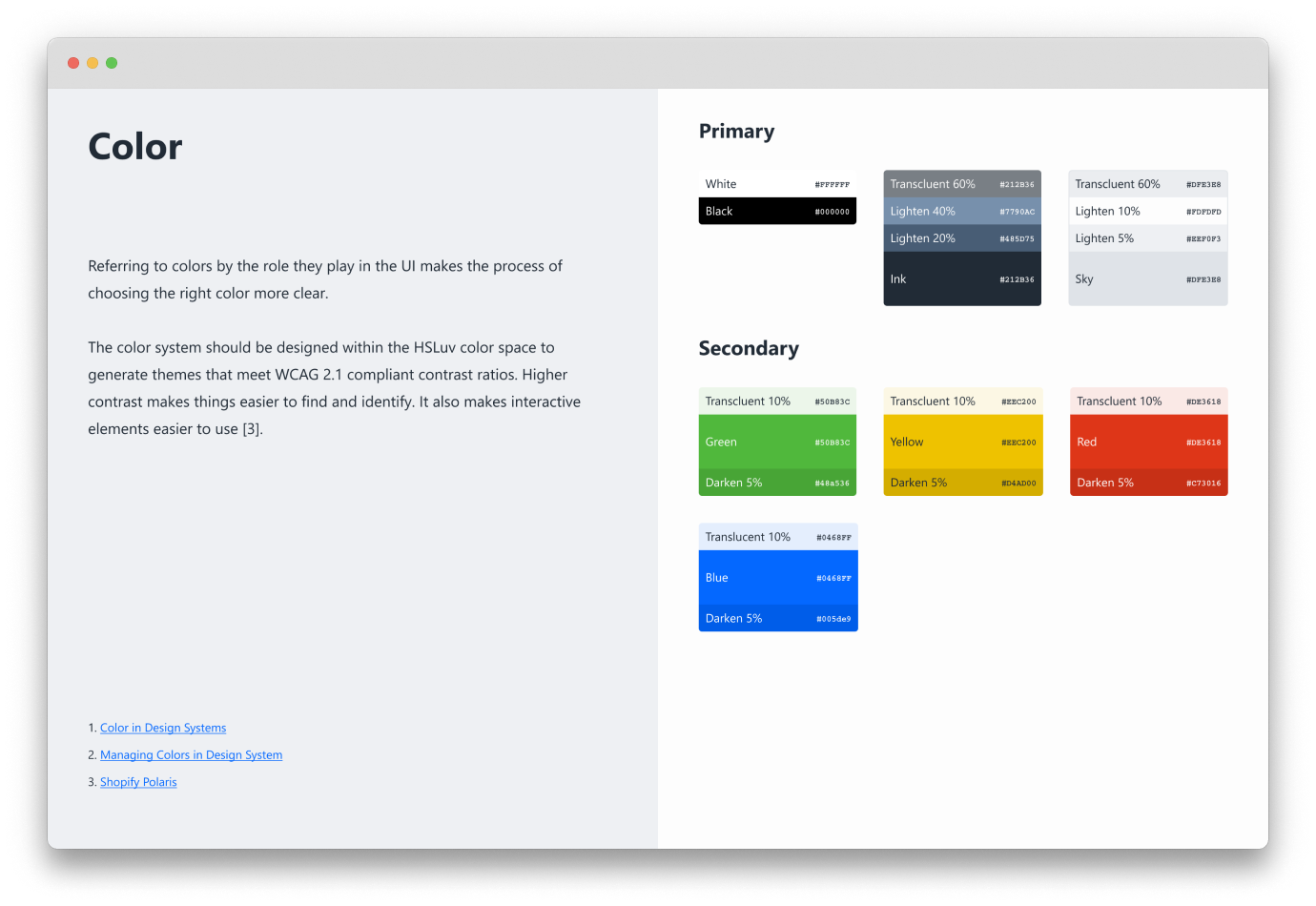Select the White color swatch
Image resolution: width=1316 pixels, height=906 pixels.
[x=777, y=184]
